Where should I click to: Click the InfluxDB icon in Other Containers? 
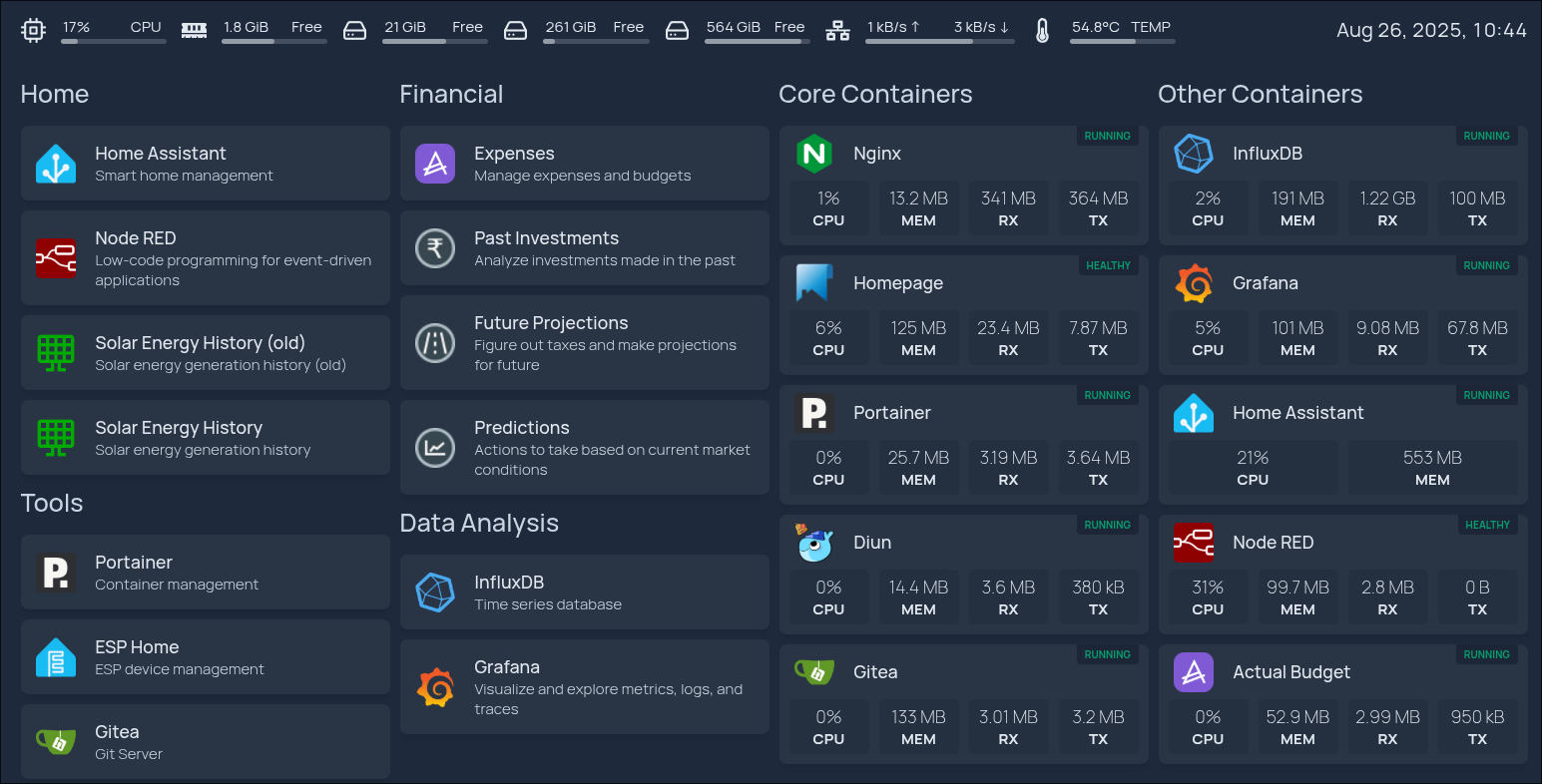[x=1194, y=154]
